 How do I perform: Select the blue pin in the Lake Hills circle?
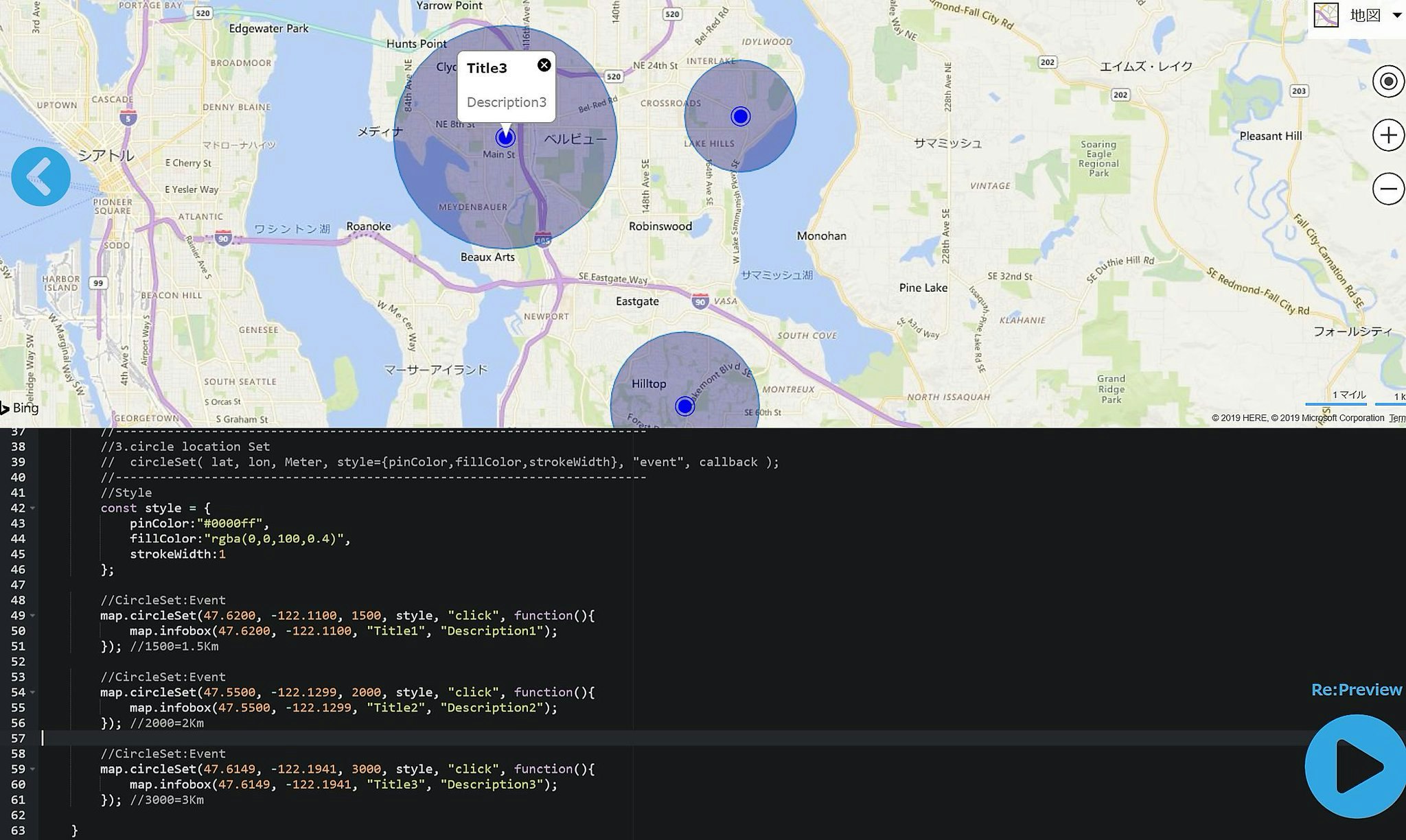[x=739, y=117]
